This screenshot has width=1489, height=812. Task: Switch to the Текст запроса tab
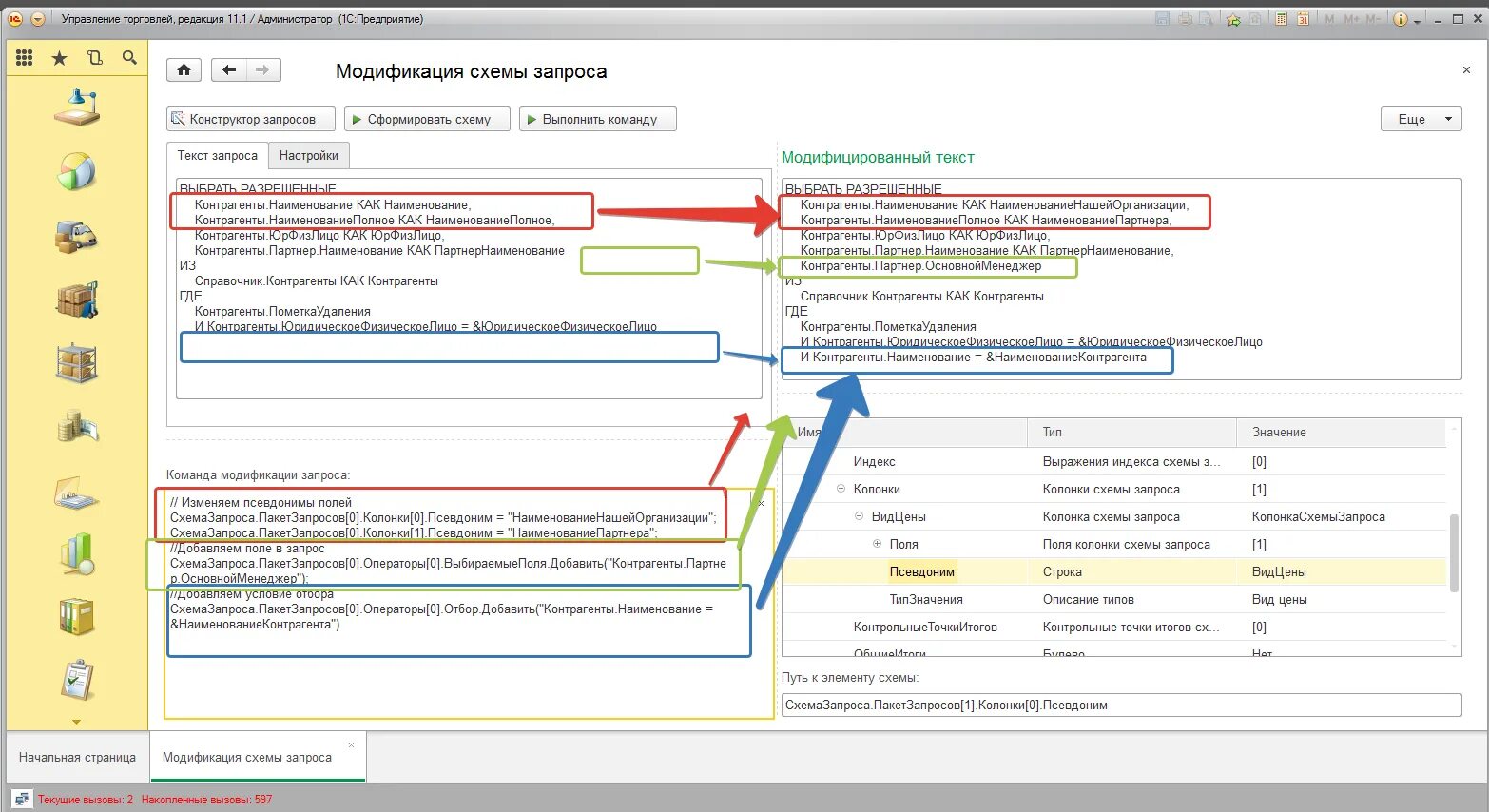click(218, 155)
